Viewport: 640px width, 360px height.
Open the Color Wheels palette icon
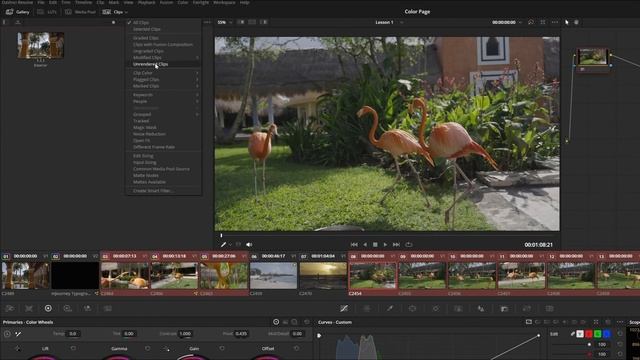coord(48,309)
